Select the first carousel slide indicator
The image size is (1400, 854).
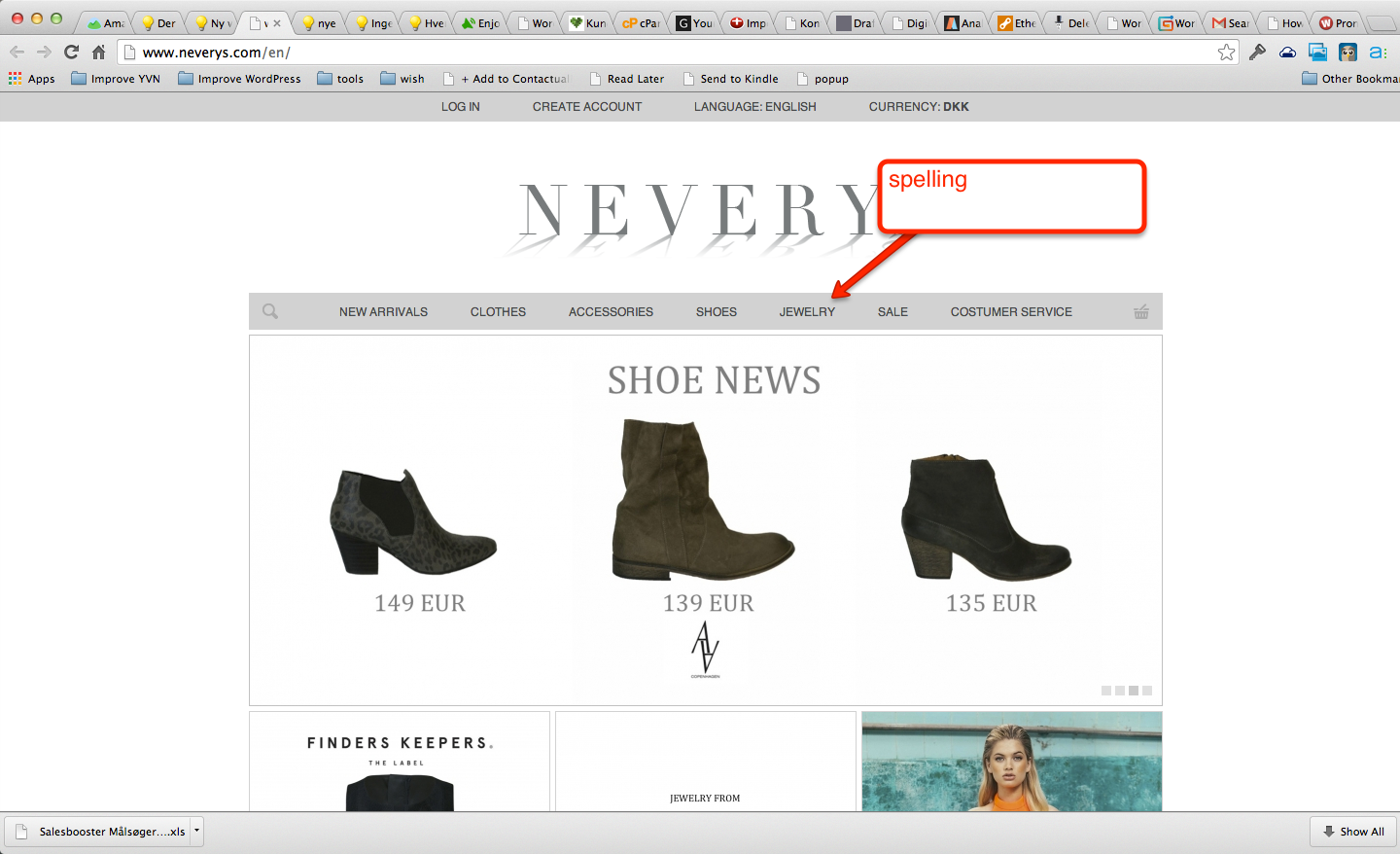tap(1105, 691)
